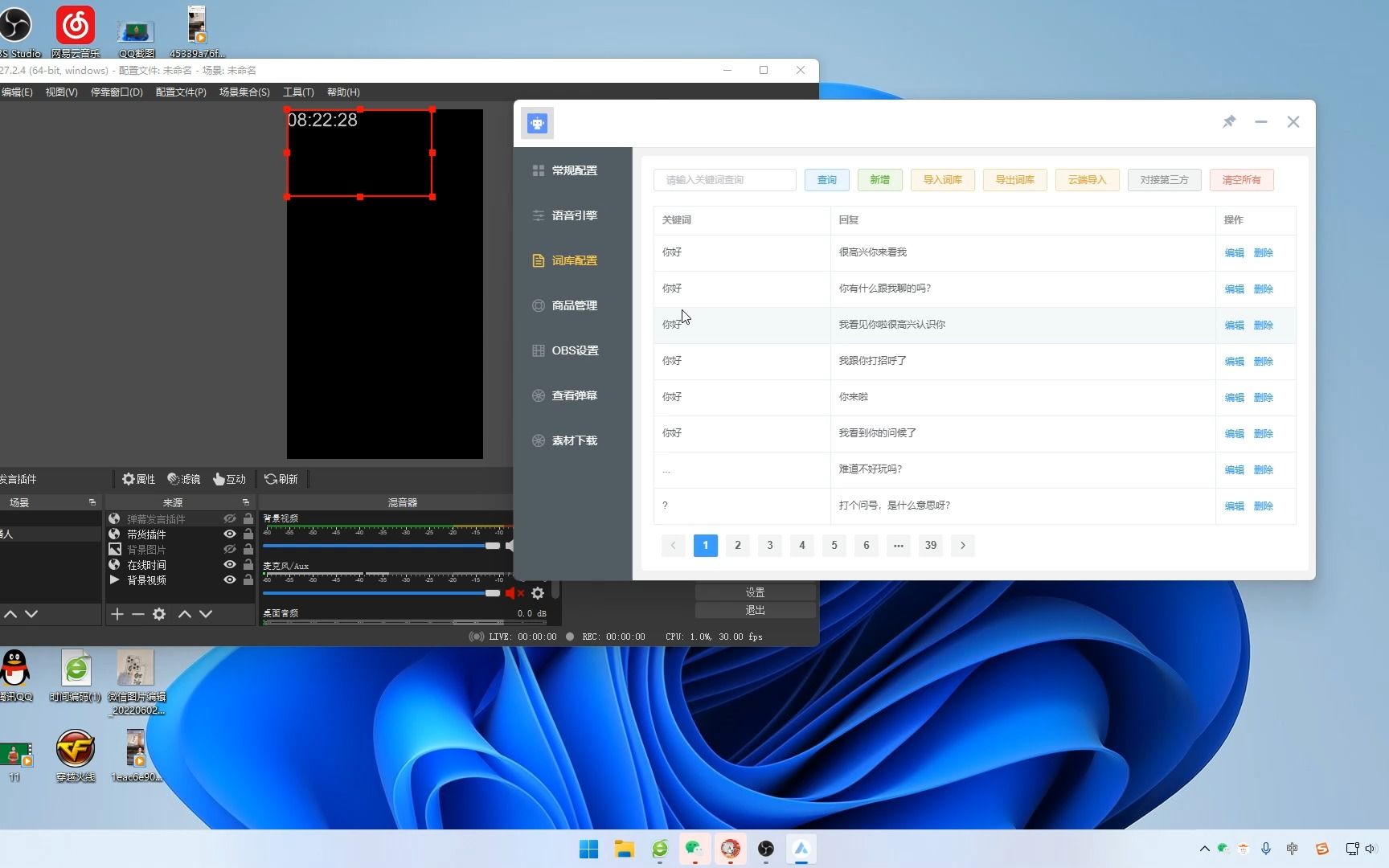The height and width of the screenshot is (868, 1389).
Task: Open the 帮助(H) menu in OBS
Action: click(343, 92)
